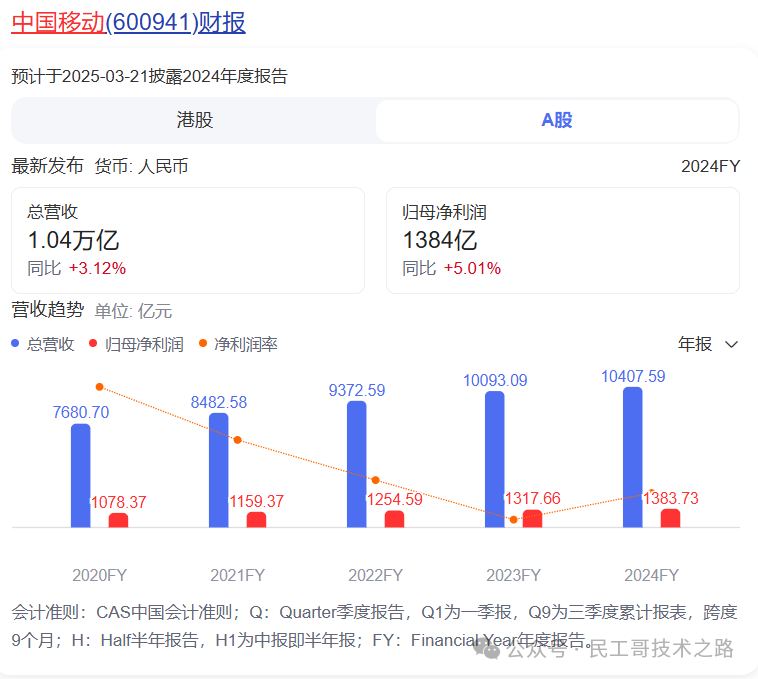Open the 年报 period dropdown

coord(708,344)
